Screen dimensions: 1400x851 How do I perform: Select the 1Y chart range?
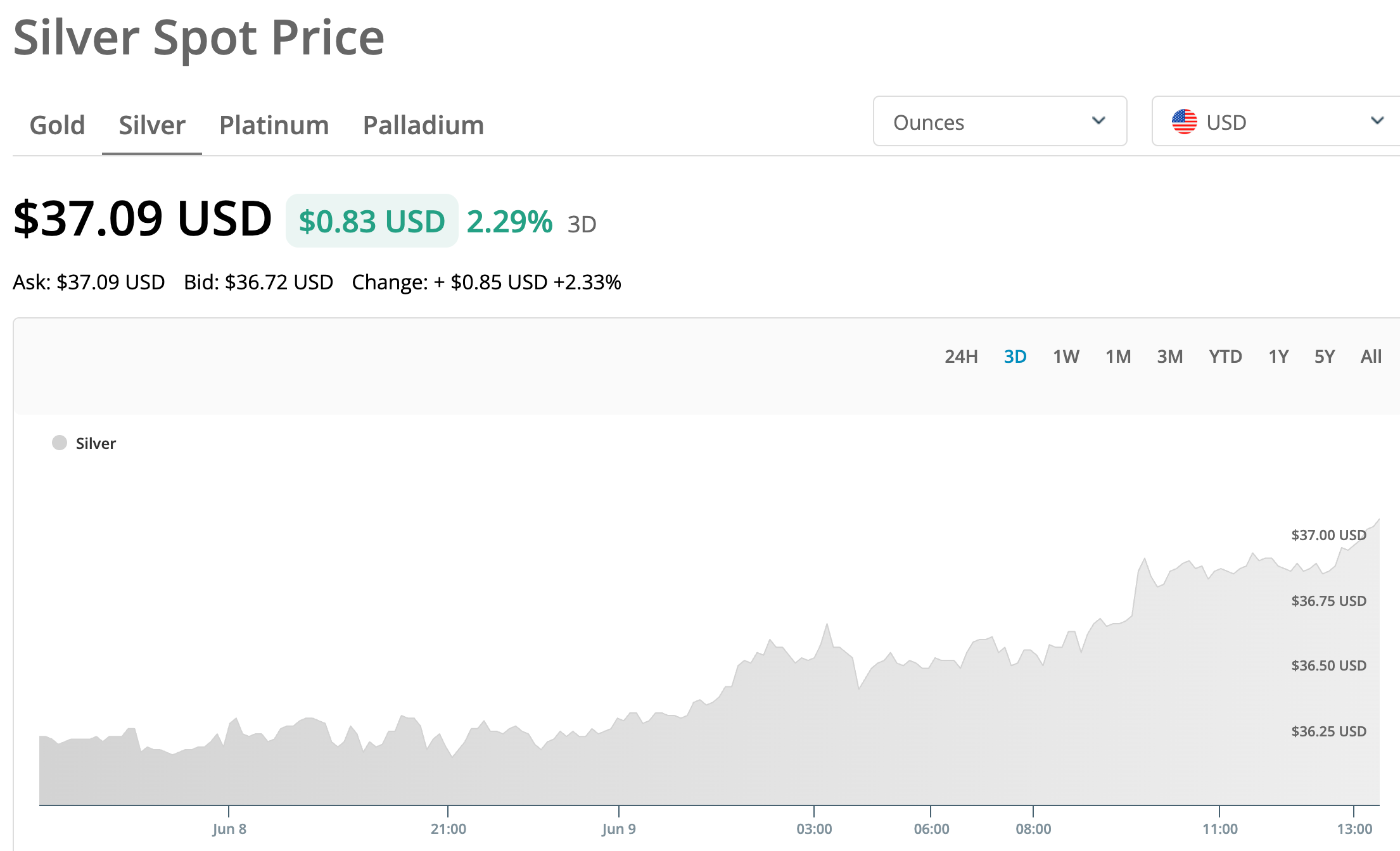click(1278, 356)
